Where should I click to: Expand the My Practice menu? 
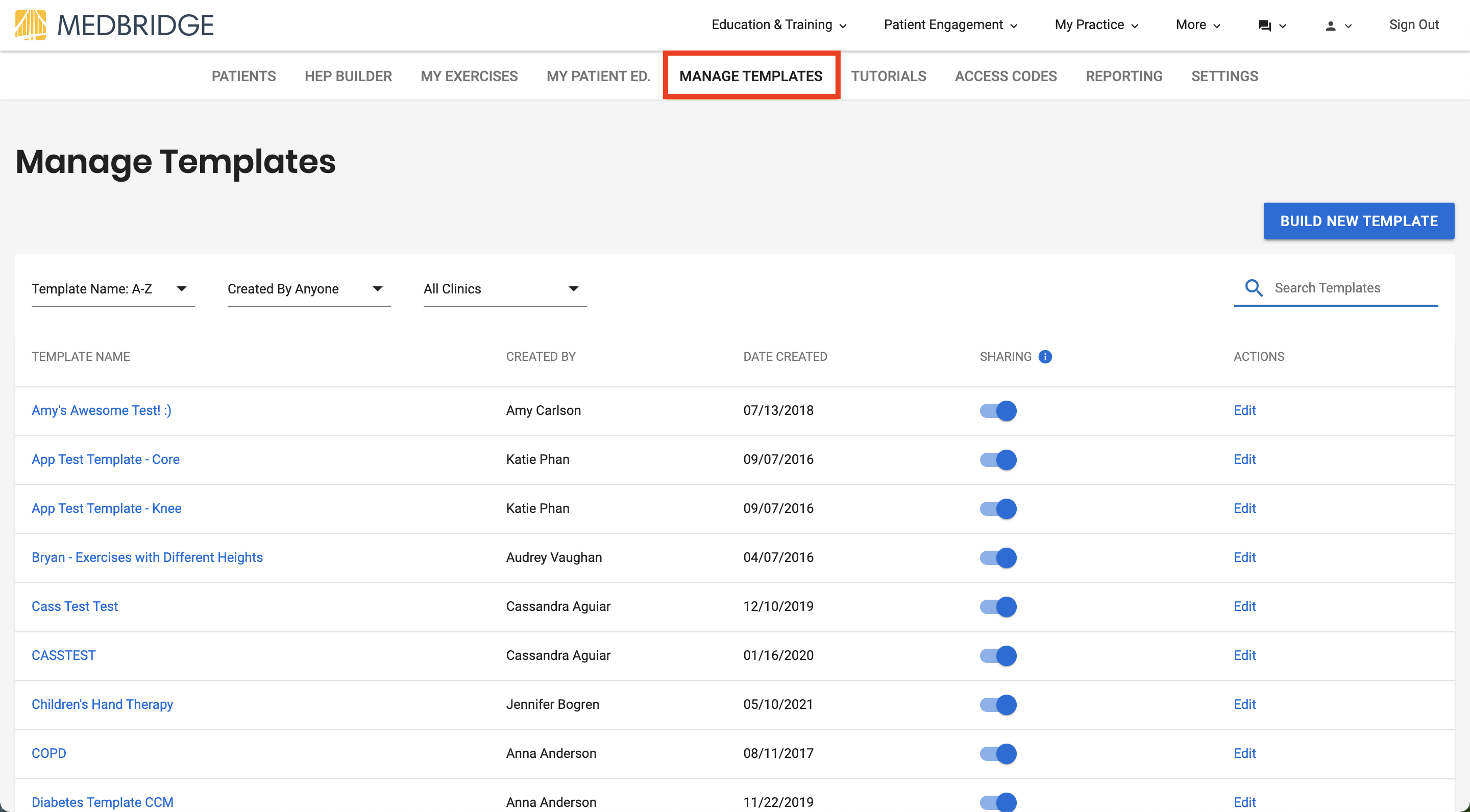1096,24
